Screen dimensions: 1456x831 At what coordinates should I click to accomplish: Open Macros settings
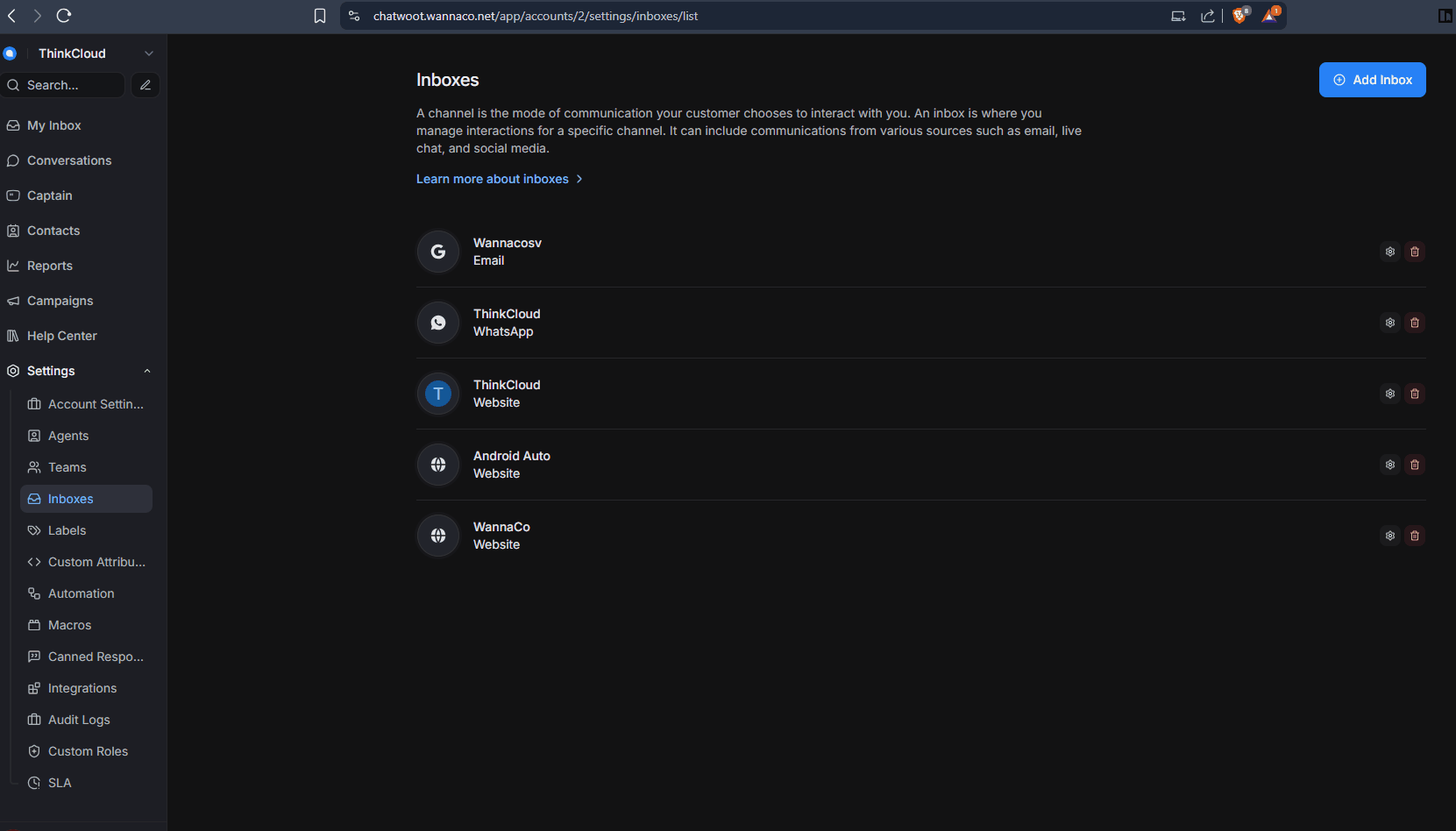pos(86,625)
